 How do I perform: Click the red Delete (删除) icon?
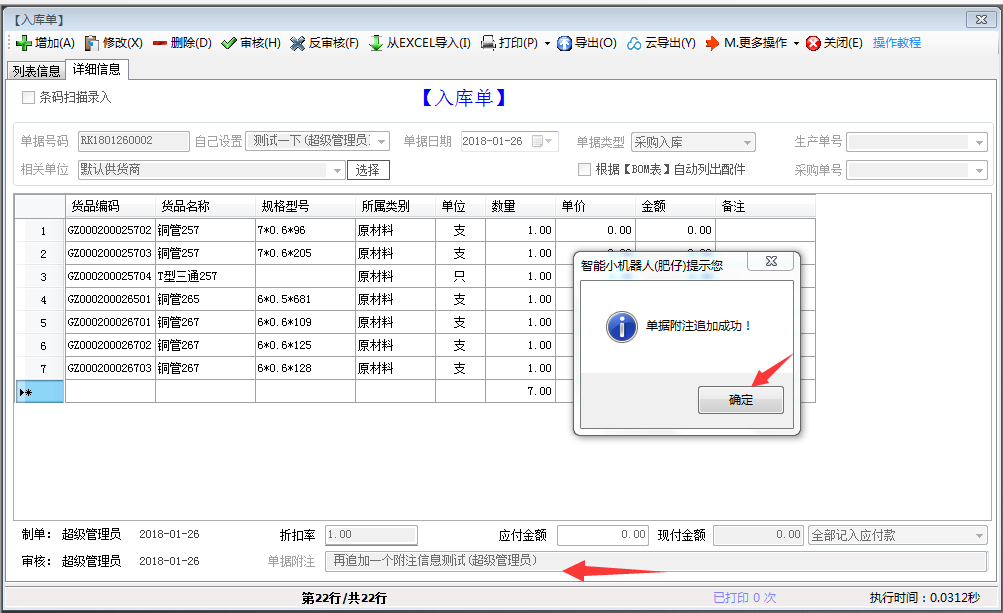(160, 43)
